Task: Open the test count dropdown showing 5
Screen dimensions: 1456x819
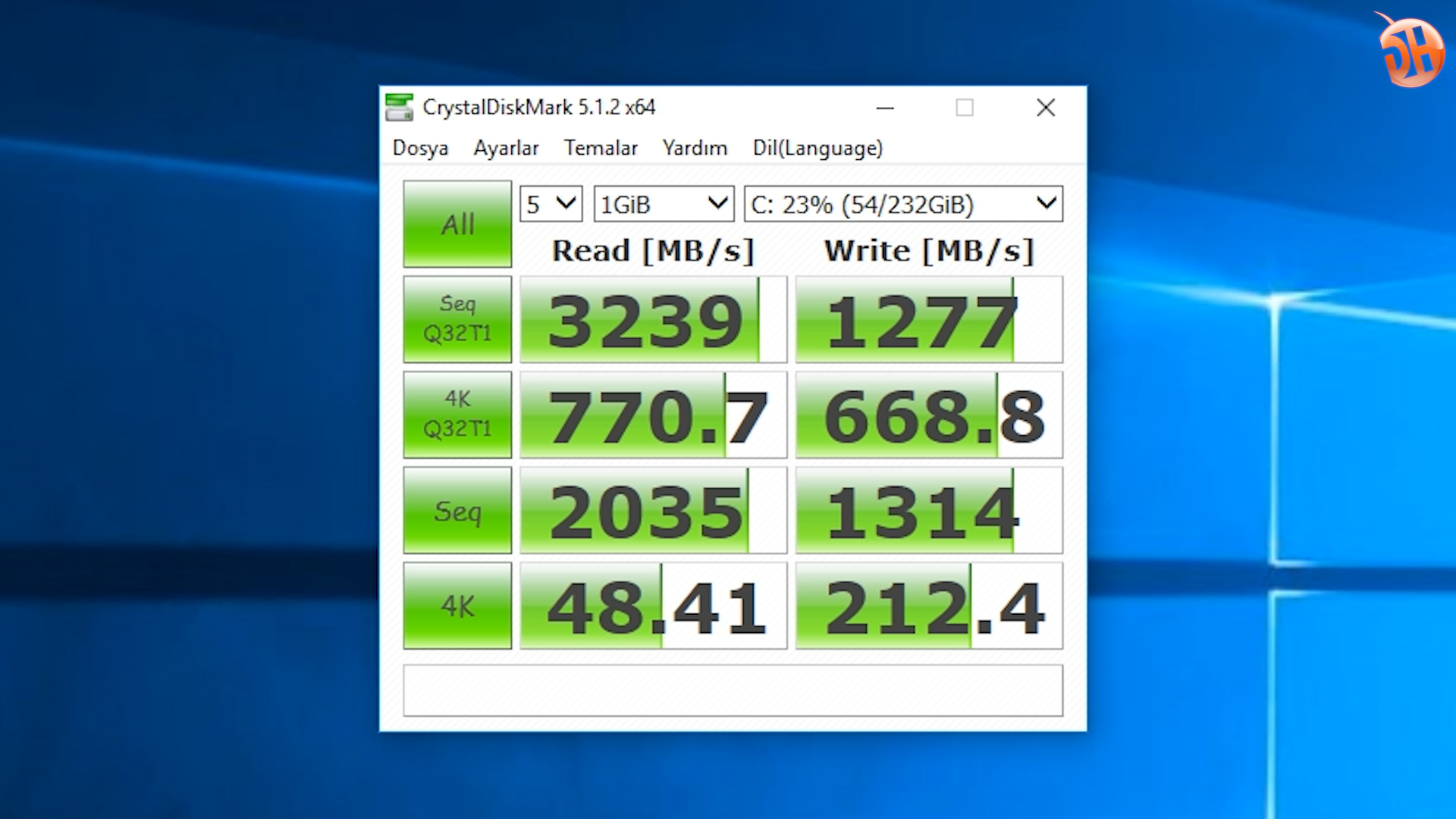Action: (551, 204)
